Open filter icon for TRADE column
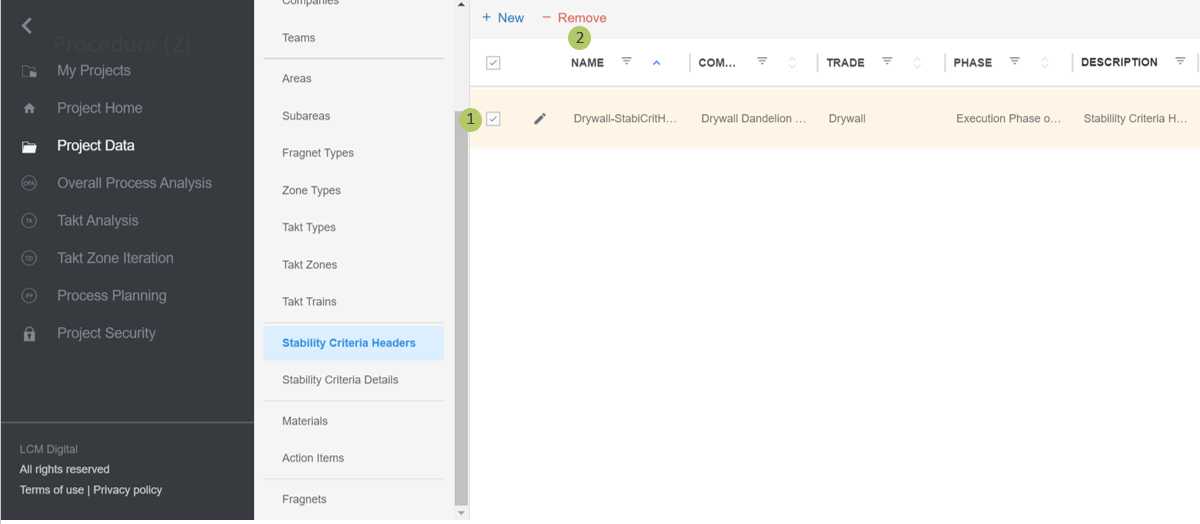This screenshot has width=1200, height=524. 887,62
